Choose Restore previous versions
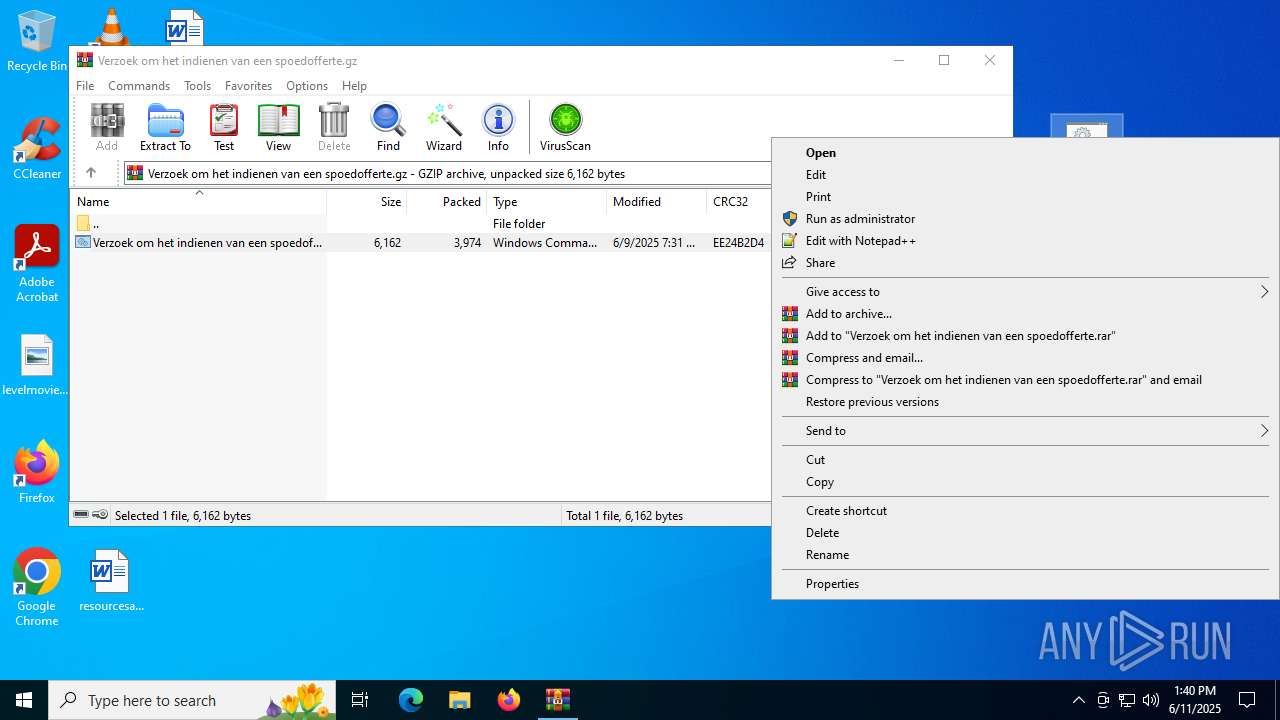This screenshot has height=720, width=1280. 1025,402
